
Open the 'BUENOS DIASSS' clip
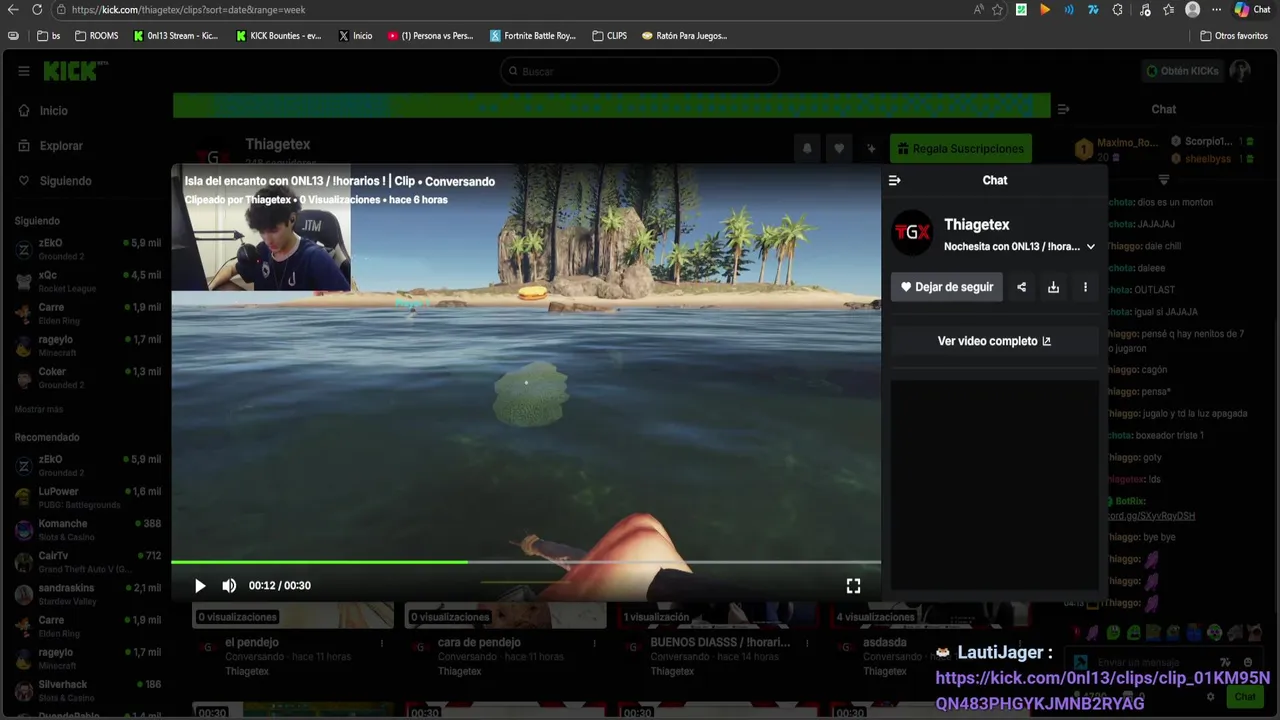[720, 643]
